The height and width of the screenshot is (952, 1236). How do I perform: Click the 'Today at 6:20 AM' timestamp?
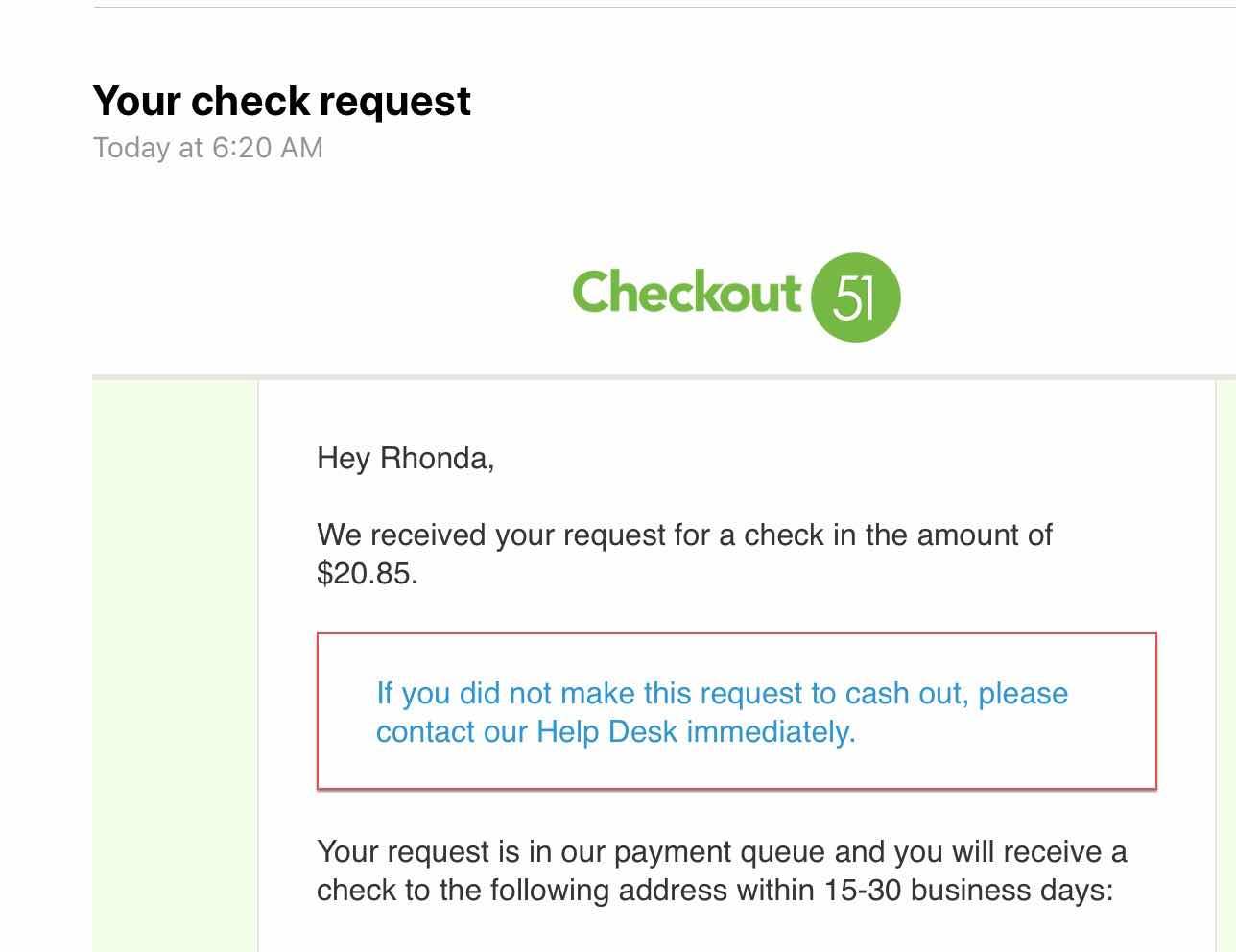tap(208, 148)
